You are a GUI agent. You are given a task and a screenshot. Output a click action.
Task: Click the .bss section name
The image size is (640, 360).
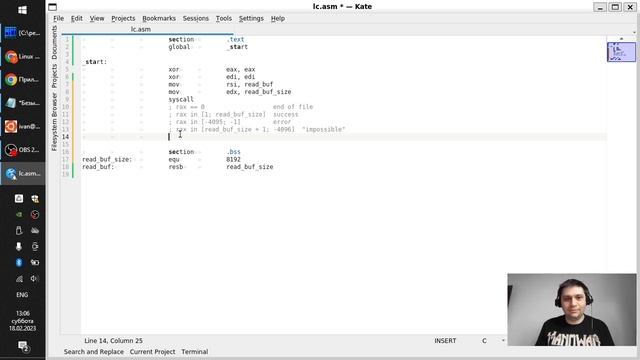click(x=233, y=152)
